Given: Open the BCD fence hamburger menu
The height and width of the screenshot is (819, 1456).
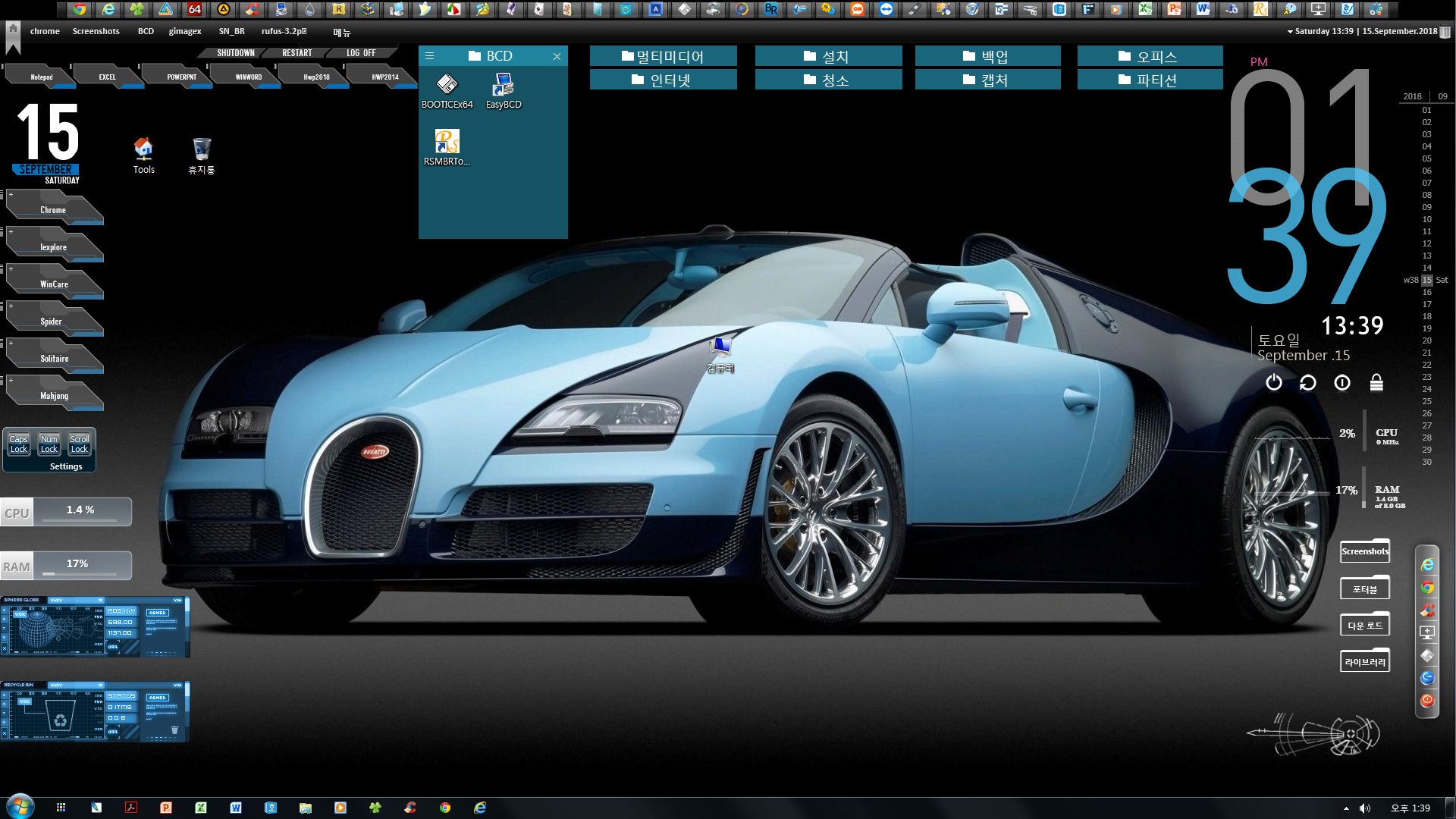Looking at the screenshot, I should (x=429, y=55).
